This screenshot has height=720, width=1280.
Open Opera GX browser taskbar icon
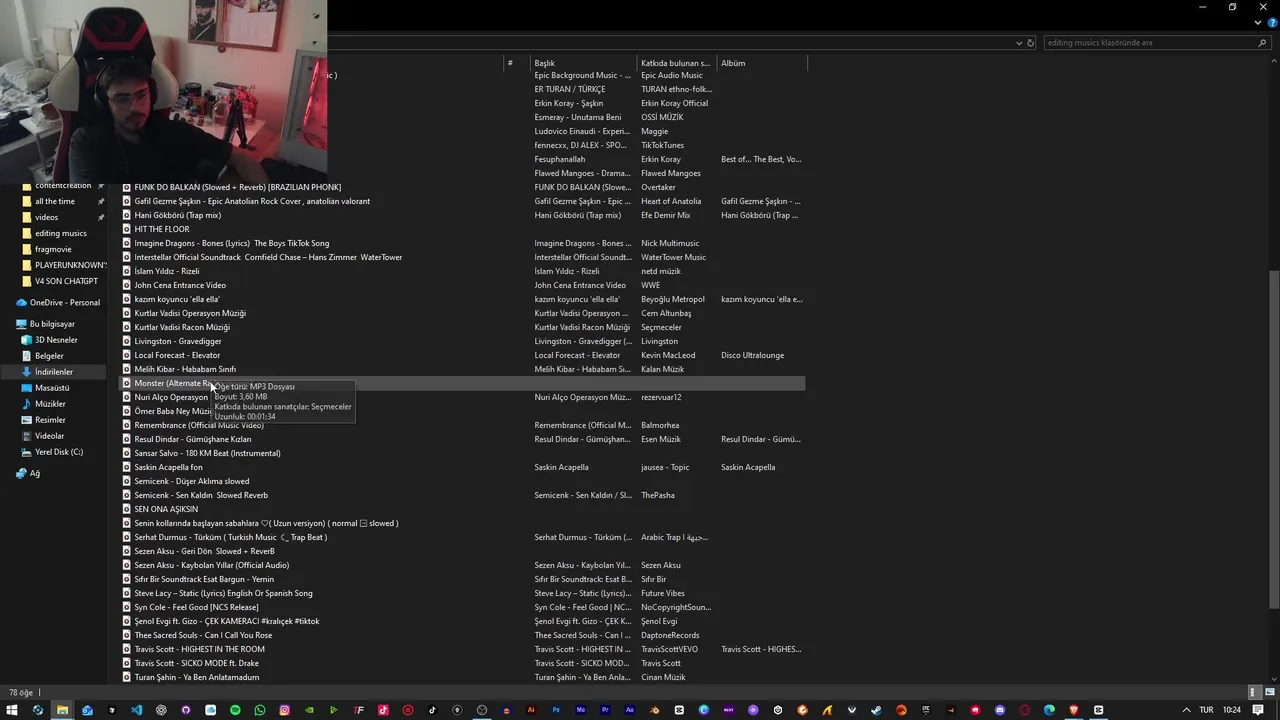[1024, 710]
